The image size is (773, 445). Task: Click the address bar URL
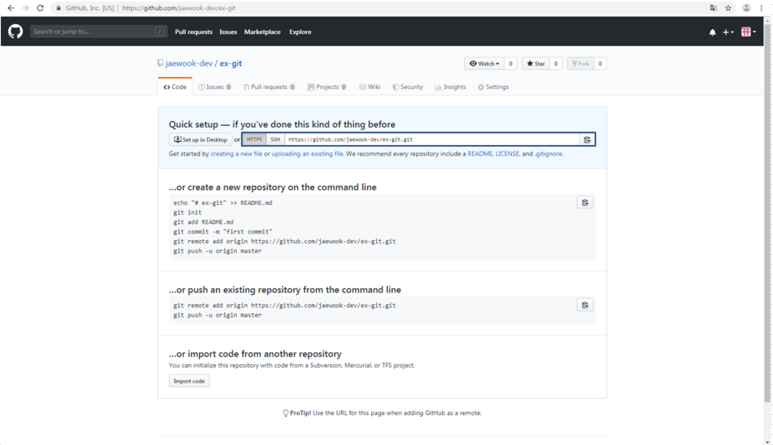tap(178, 8)
